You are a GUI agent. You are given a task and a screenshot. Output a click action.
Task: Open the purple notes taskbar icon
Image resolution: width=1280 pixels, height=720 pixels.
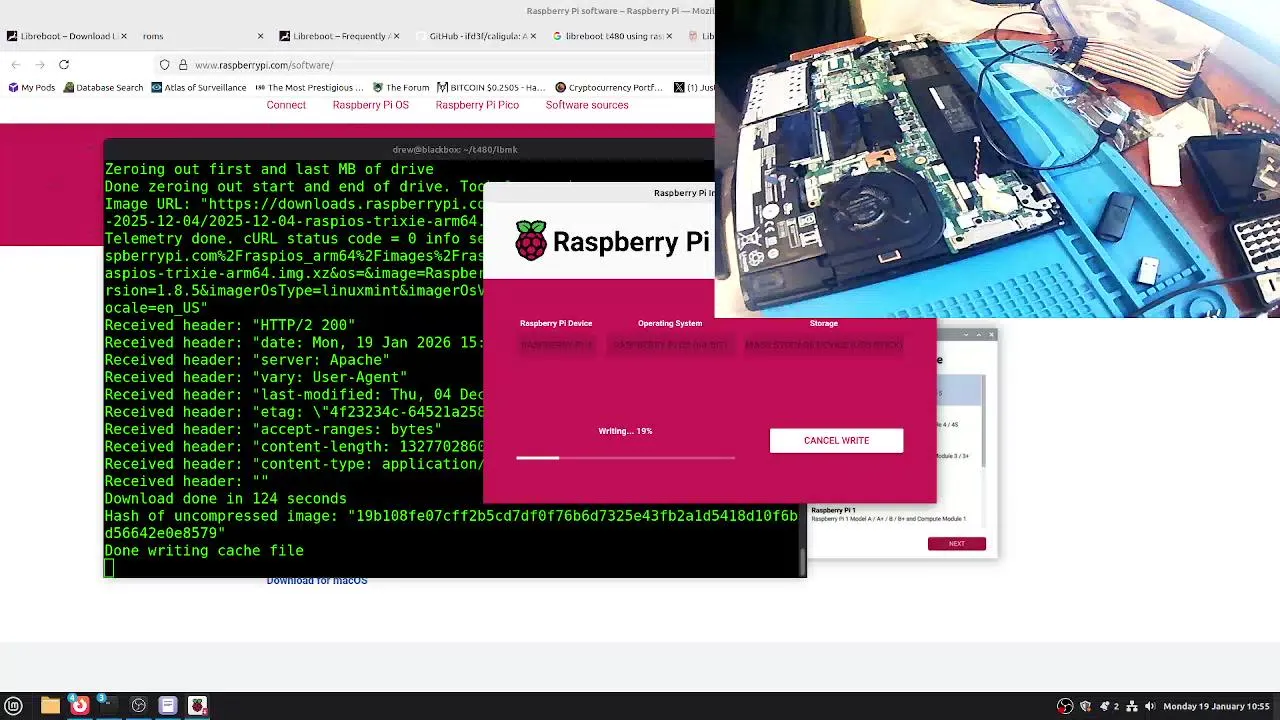click(x=168, y=706)
